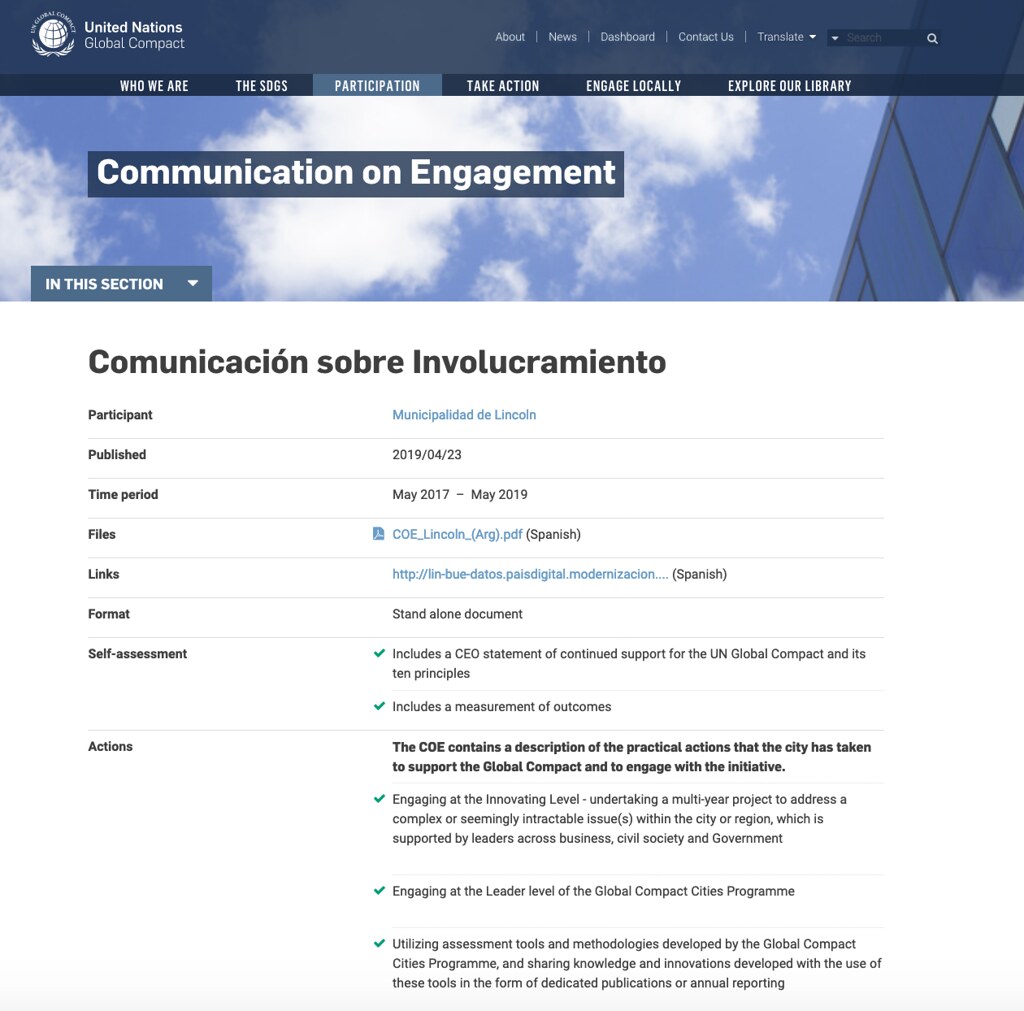1024x1011 pixels.
Task: Download the COE_Lincoln_(Arg).pdf file
Action: [x=457, y=534]
